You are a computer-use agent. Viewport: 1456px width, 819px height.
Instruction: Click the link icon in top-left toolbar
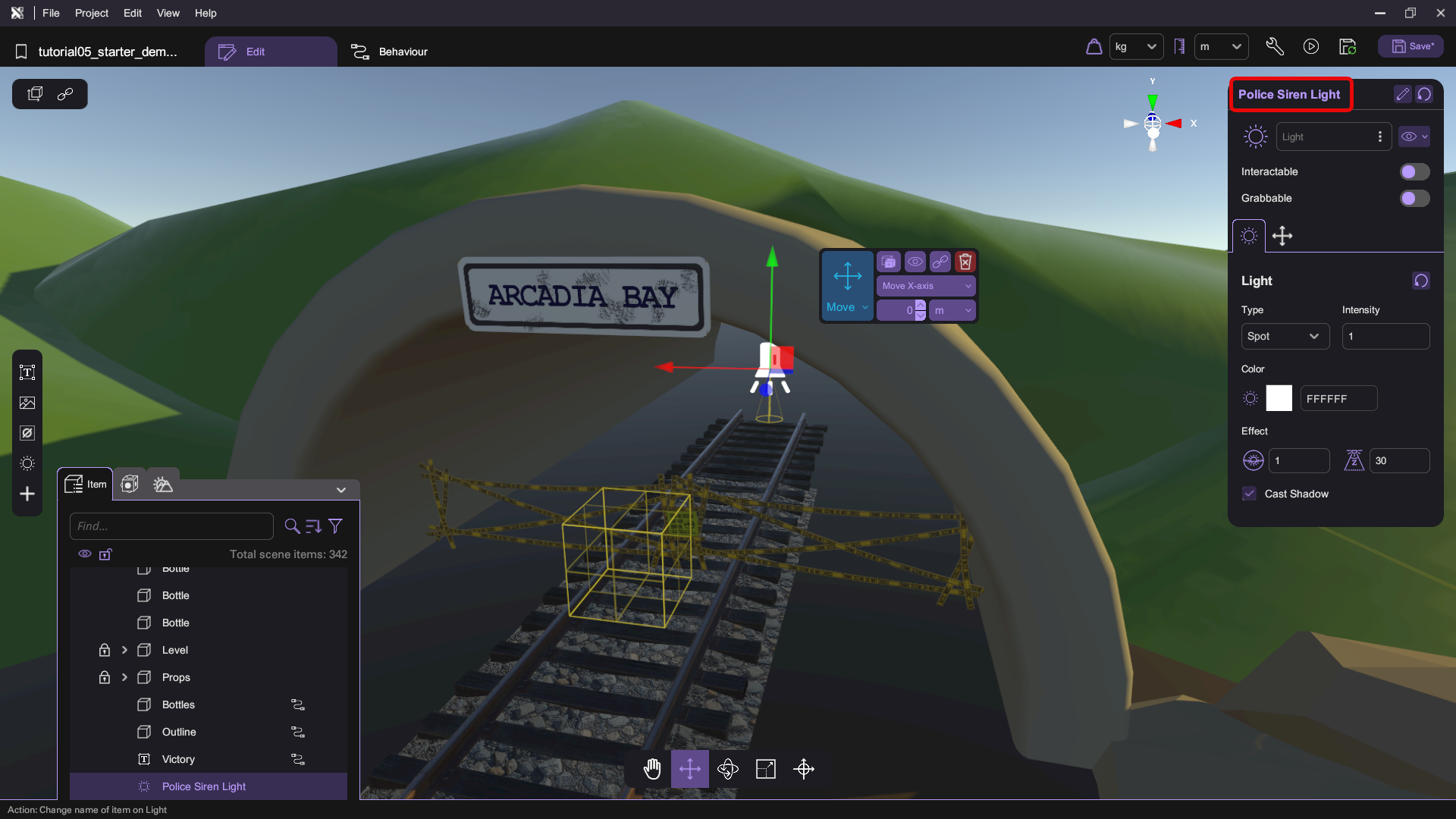point(65,94)
